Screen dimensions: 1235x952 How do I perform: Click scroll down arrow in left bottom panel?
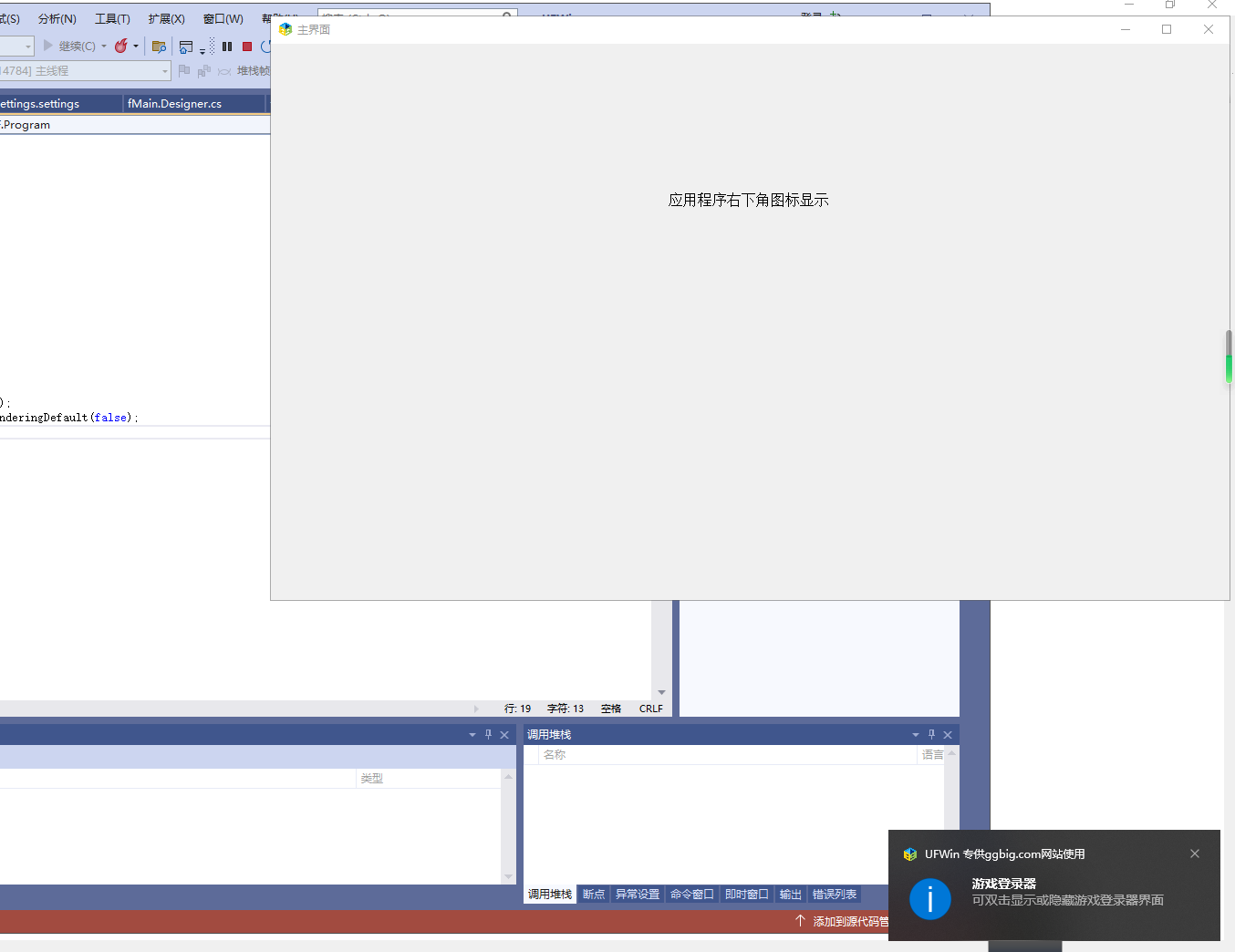pos(509,877)
